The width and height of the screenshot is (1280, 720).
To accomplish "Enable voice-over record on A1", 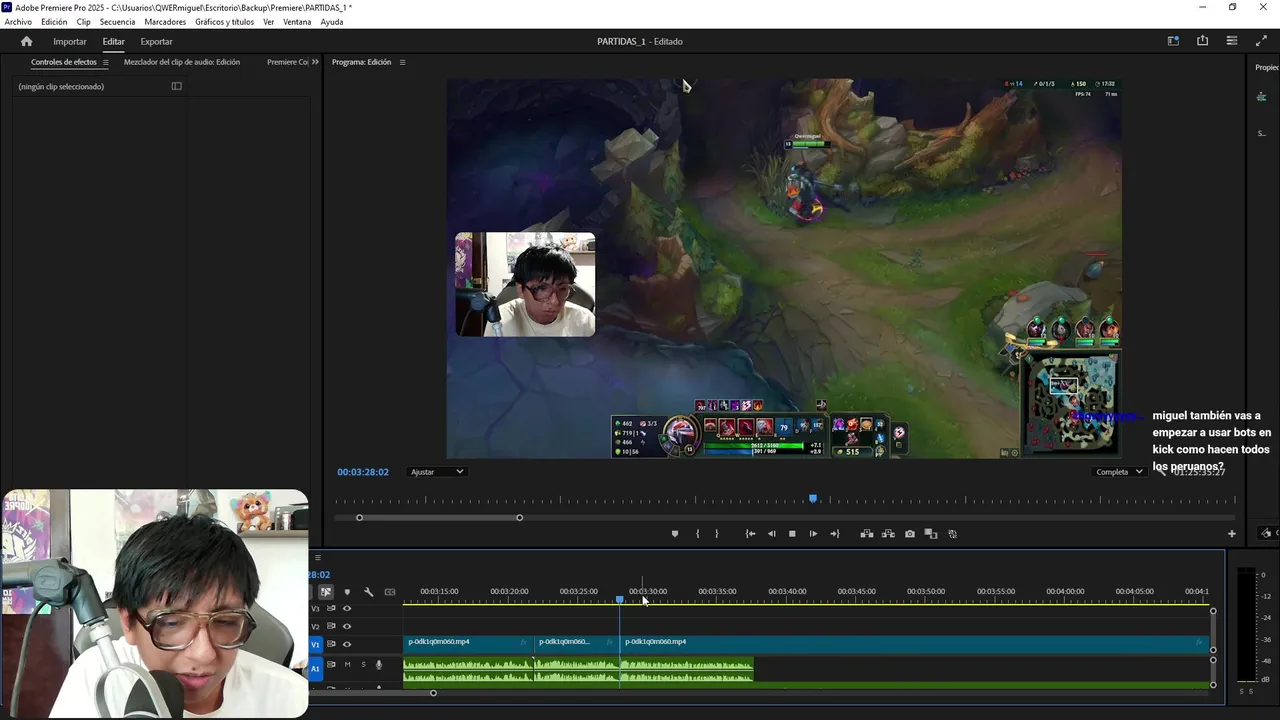I will (378, 664).
